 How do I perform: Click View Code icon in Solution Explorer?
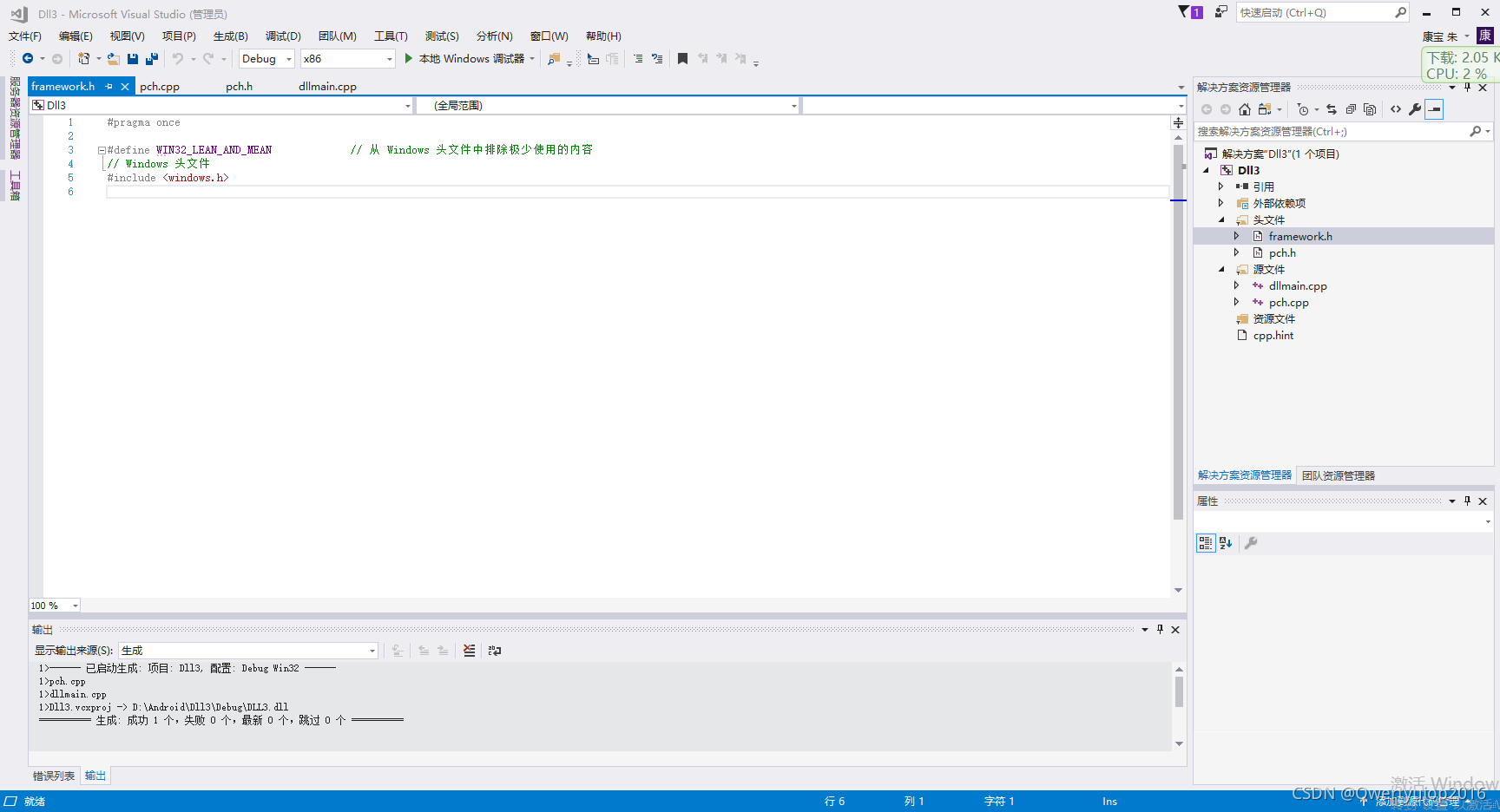click(1396, 109)
